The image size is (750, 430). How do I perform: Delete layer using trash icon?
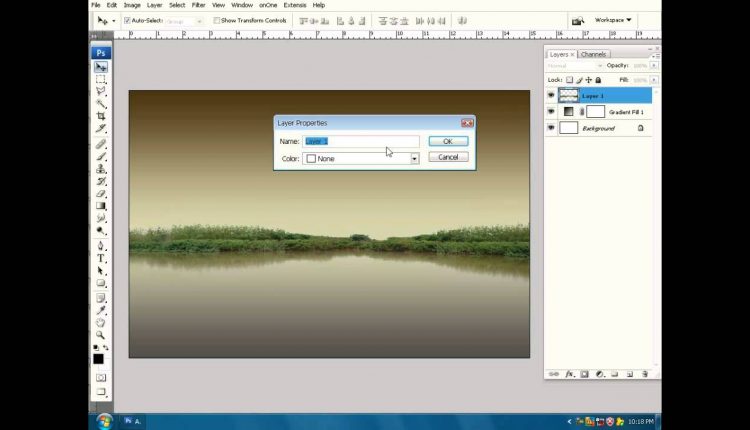click(x=645, y=374)
